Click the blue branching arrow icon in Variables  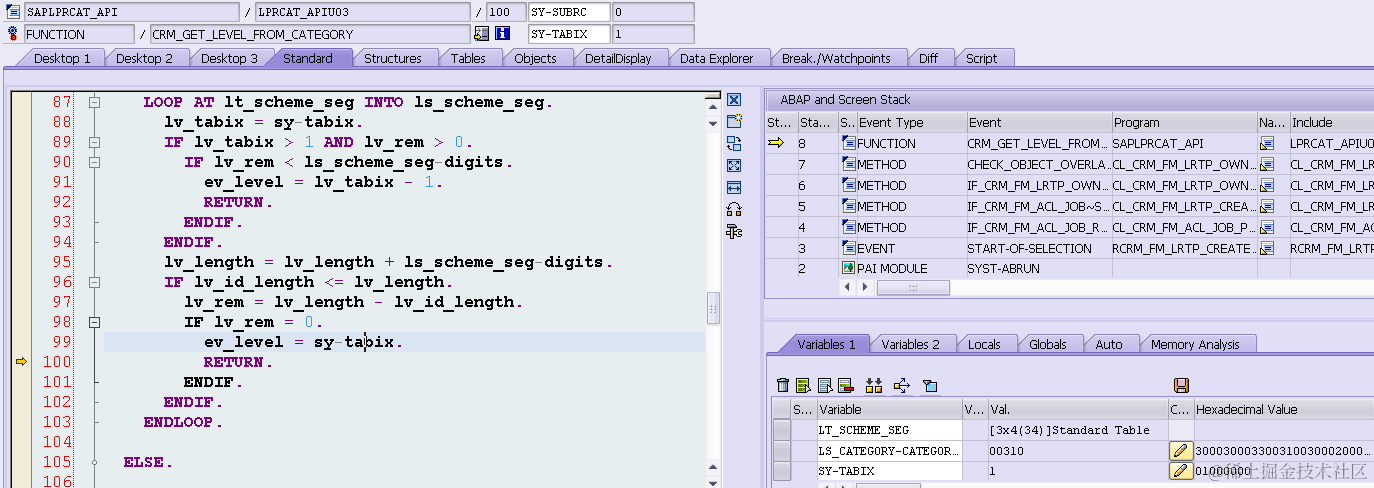click(902, 385)
